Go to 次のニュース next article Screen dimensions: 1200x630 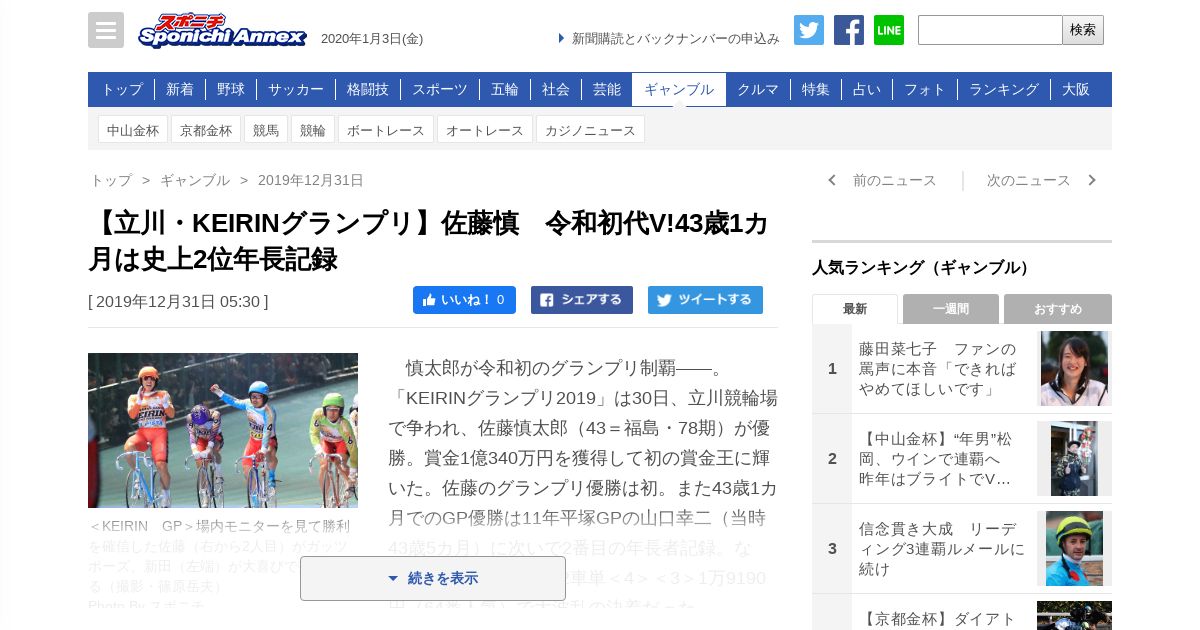pyautogui.click(x=1042, y=180)
